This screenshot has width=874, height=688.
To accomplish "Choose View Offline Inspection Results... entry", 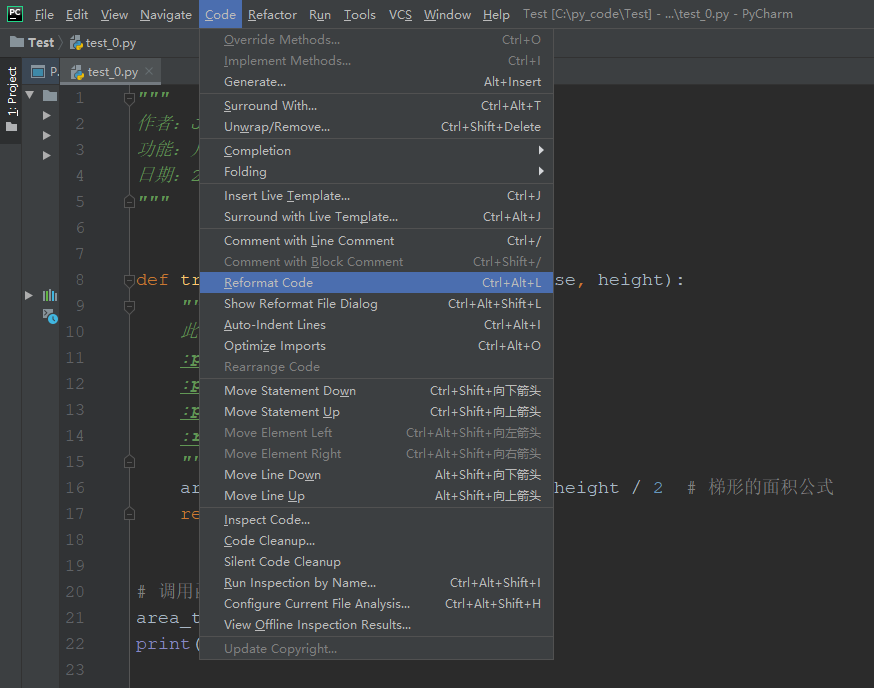I will tap(376, 625).
